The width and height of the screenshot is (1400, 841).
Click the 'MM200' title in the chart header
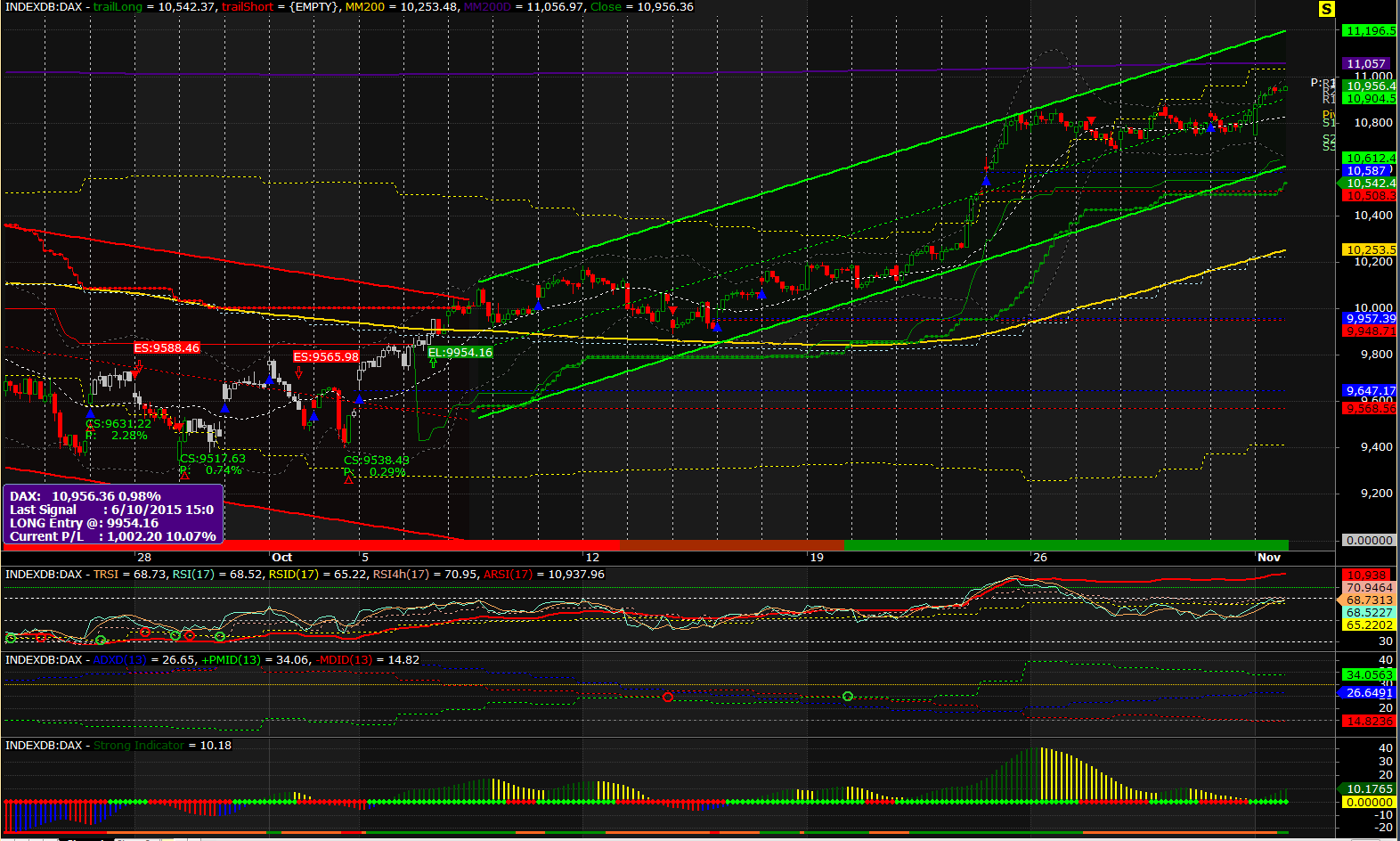pyautogui.click(x=365, y=6)
